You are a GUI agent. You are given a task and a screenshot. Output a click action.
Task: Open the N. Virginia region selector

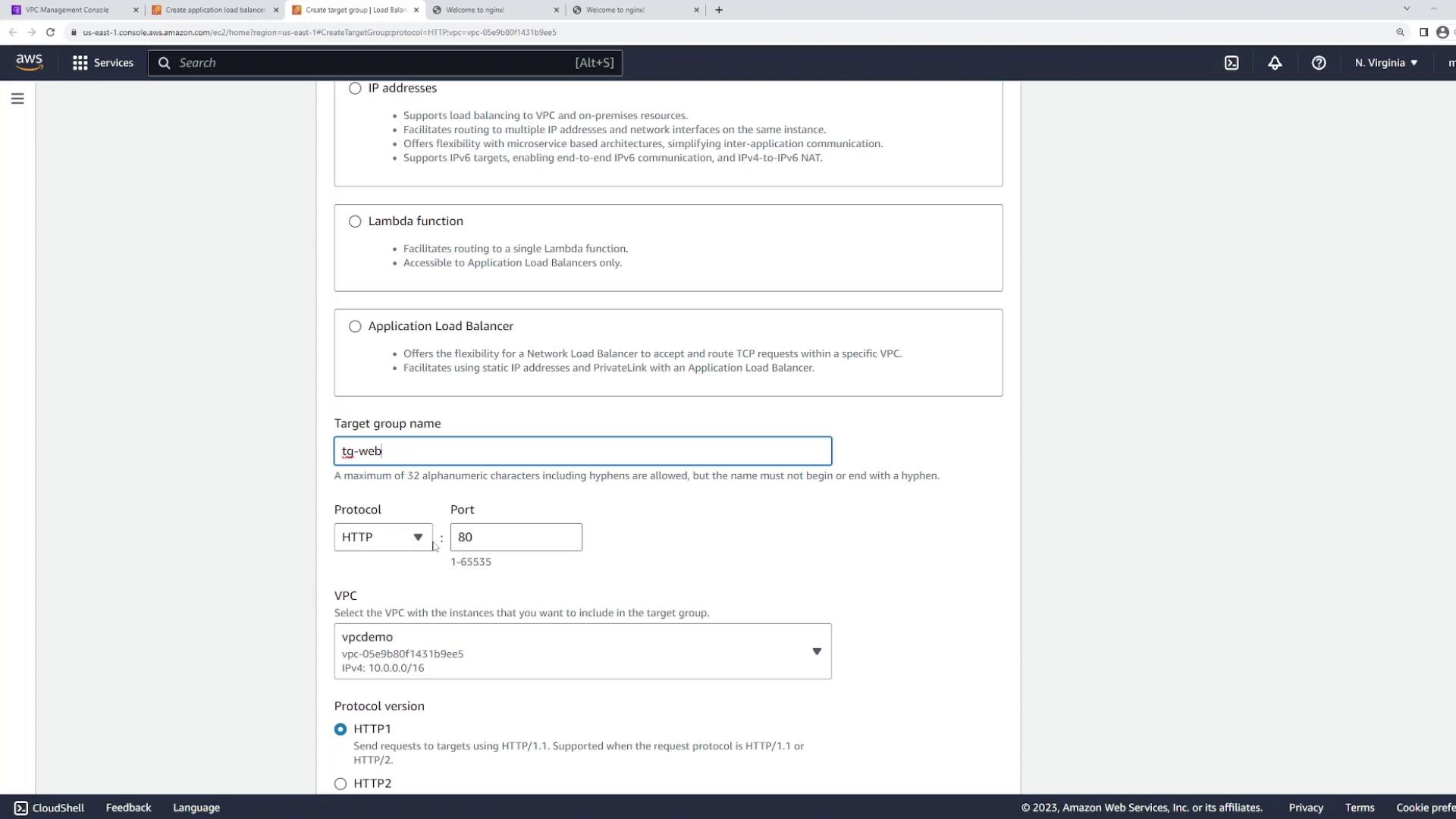click(x=1385, y=63)
